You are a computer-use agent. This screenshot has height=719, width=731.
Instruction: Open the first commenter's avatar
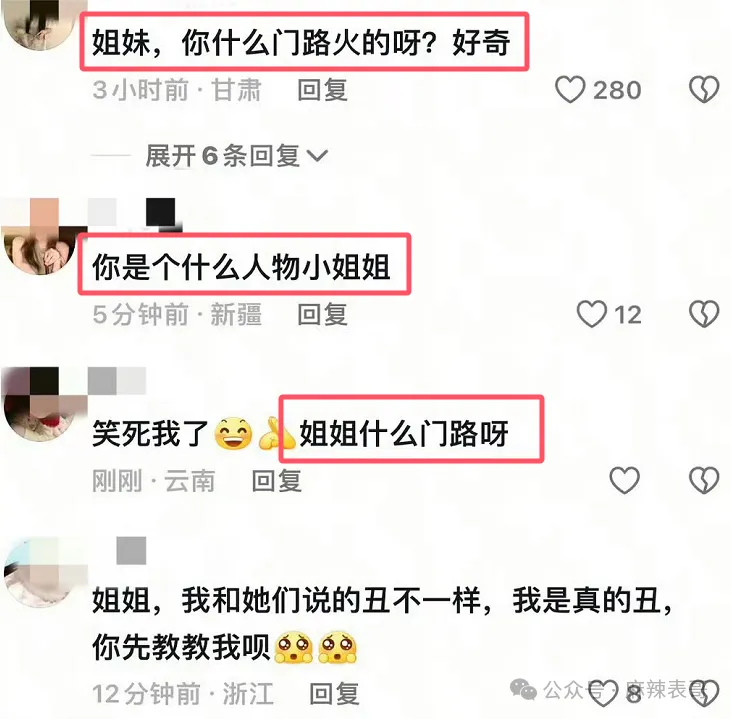click(39, 21)
